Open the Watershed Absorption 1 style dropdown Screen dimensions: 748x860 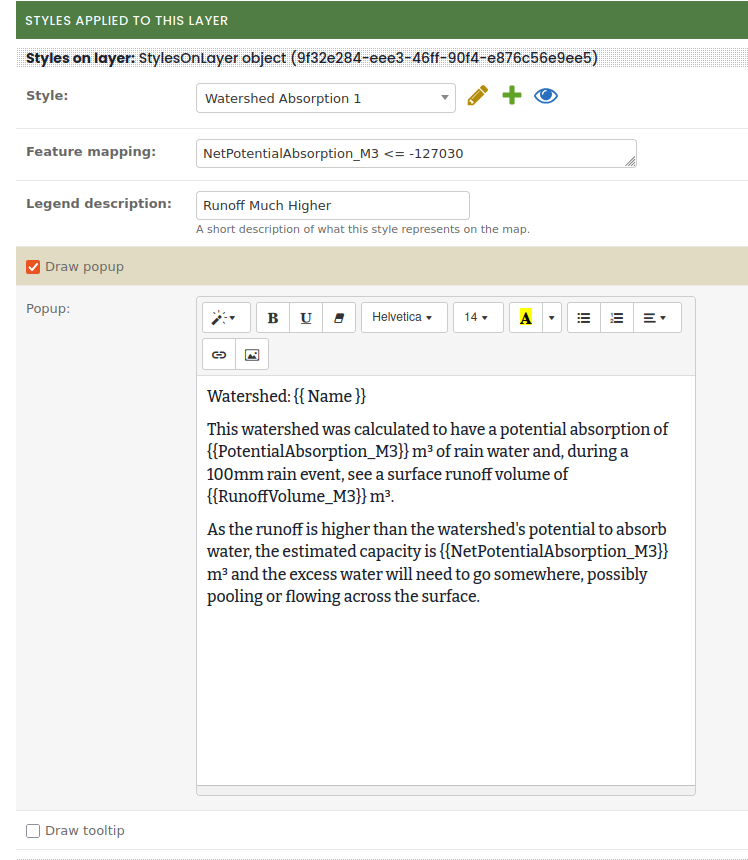click(325, 98)
